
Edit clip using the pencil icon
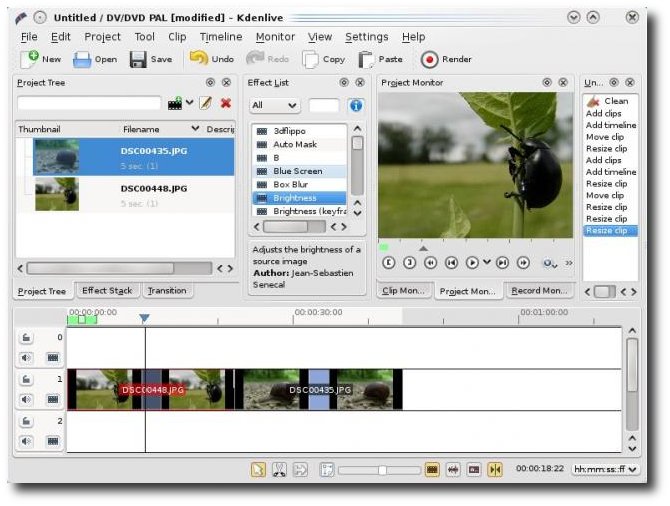tap(206, 103)
